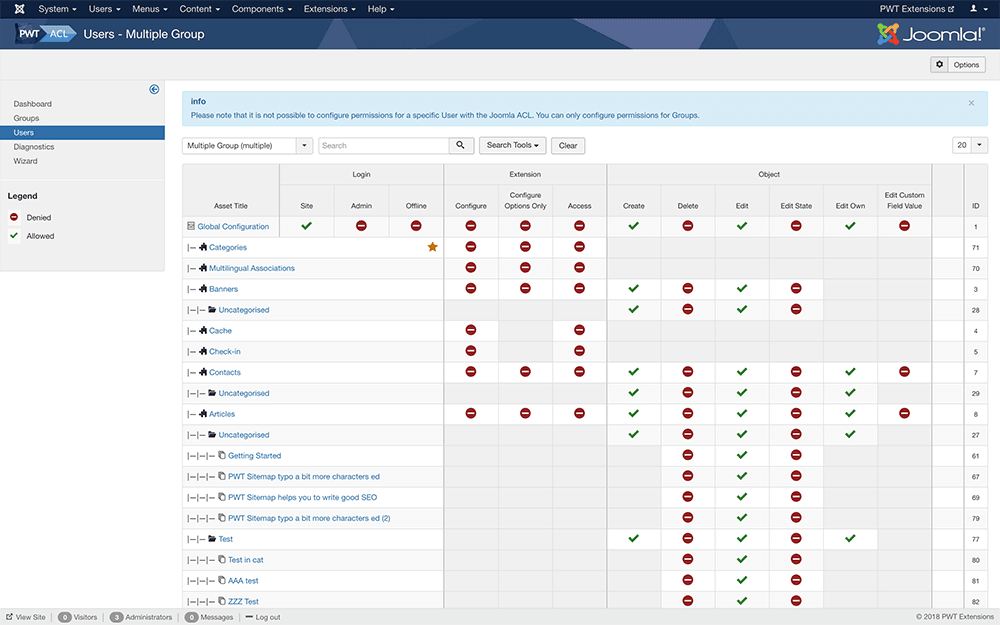Click the Cache component icon
The width and height of the screenshot is (1000, 625).
coord(203,330)
